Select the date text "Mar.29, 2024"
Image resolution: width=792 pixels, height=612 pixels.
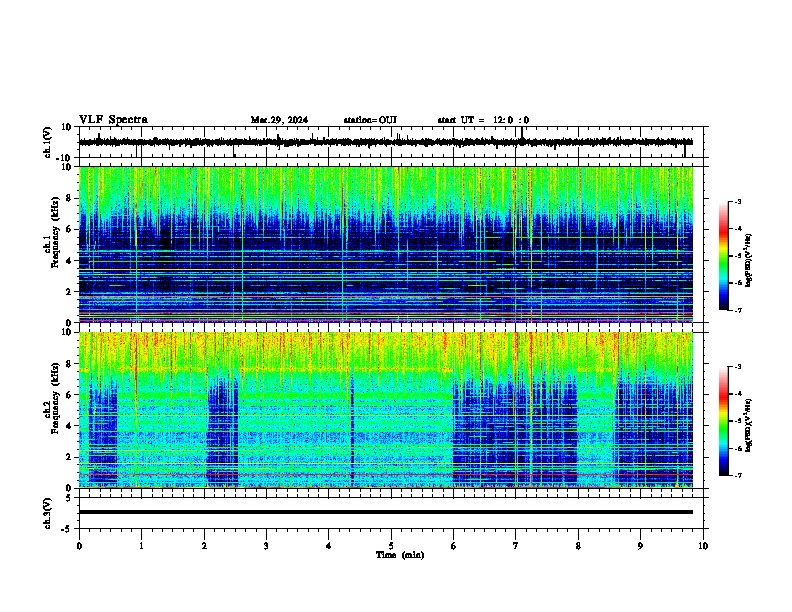pyautogui.click(x=279, y=120)
